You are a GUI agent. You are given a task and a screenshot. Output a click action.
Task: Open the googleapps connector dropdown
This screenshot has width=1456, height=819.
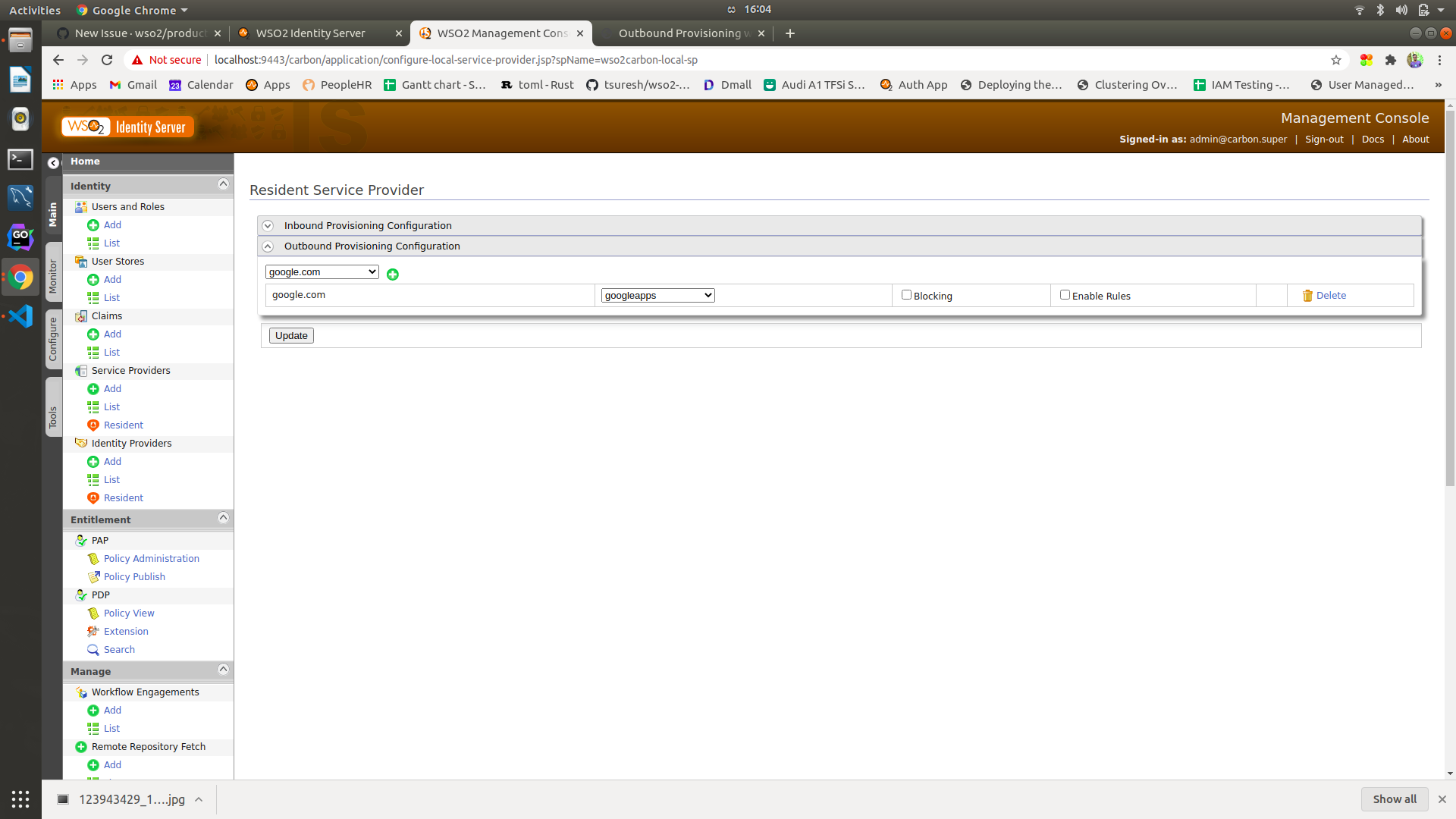[x=657, y=295]
